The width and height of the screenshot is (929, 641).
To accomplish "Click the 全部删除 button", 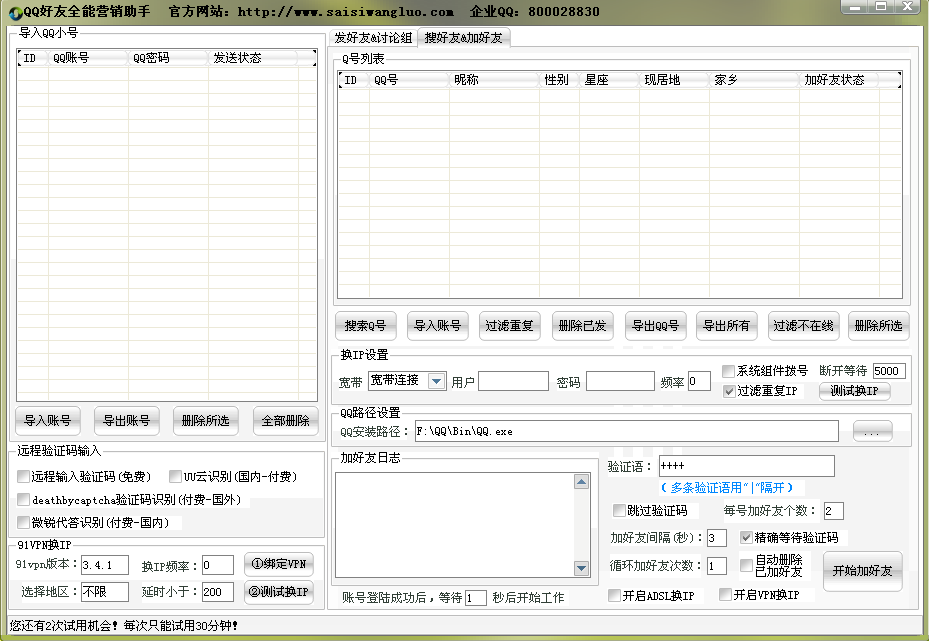I will click(286, 421).
